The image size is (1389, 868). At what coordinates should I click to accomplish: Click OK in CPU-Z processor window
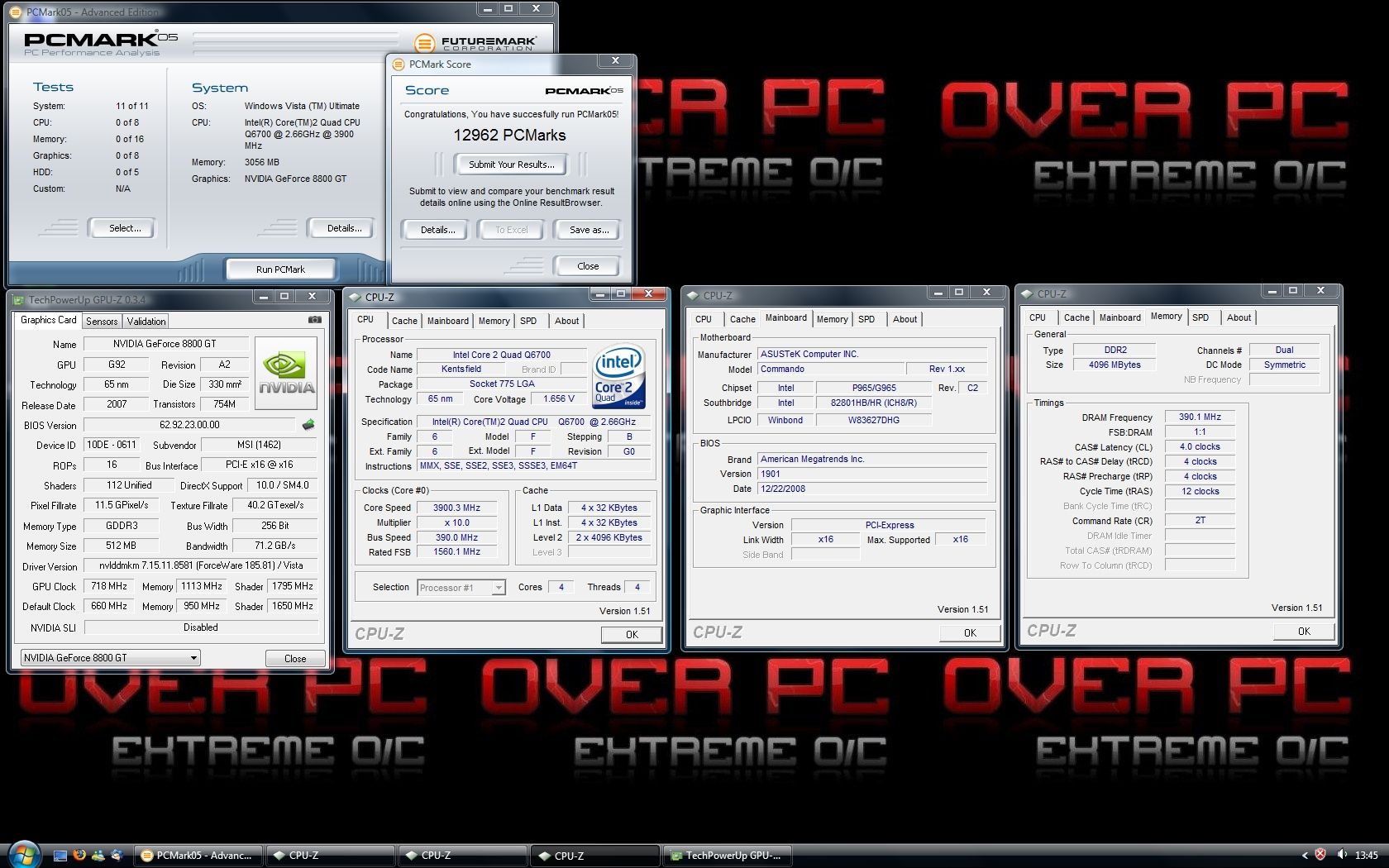[632, 635]
